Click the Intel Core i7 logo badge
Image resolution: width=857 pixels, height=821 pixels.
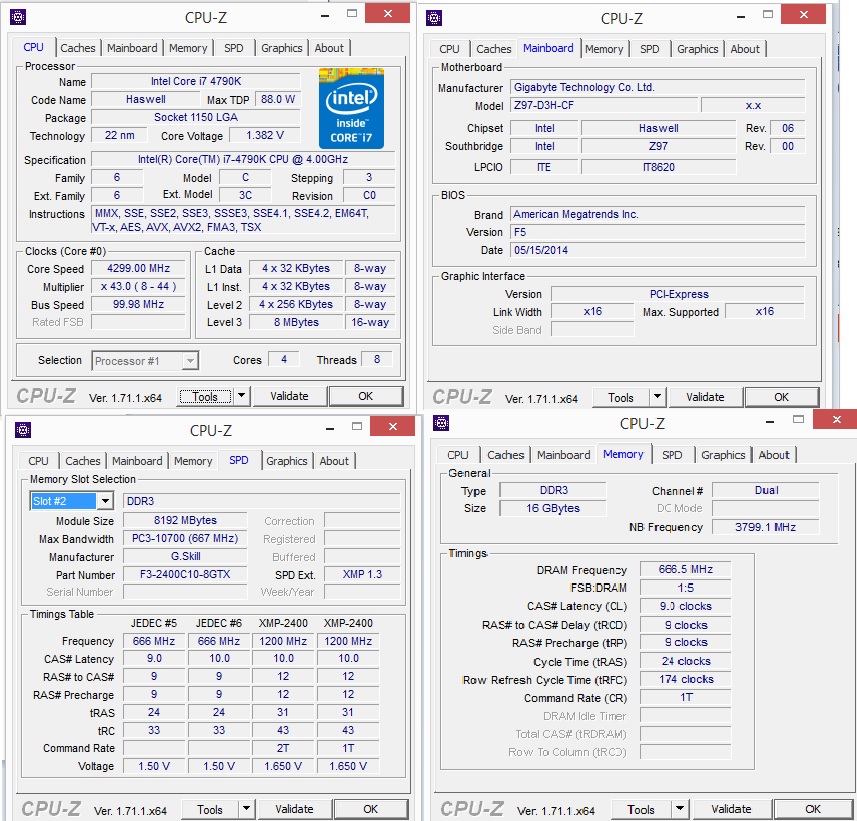(x=351, y=108)
